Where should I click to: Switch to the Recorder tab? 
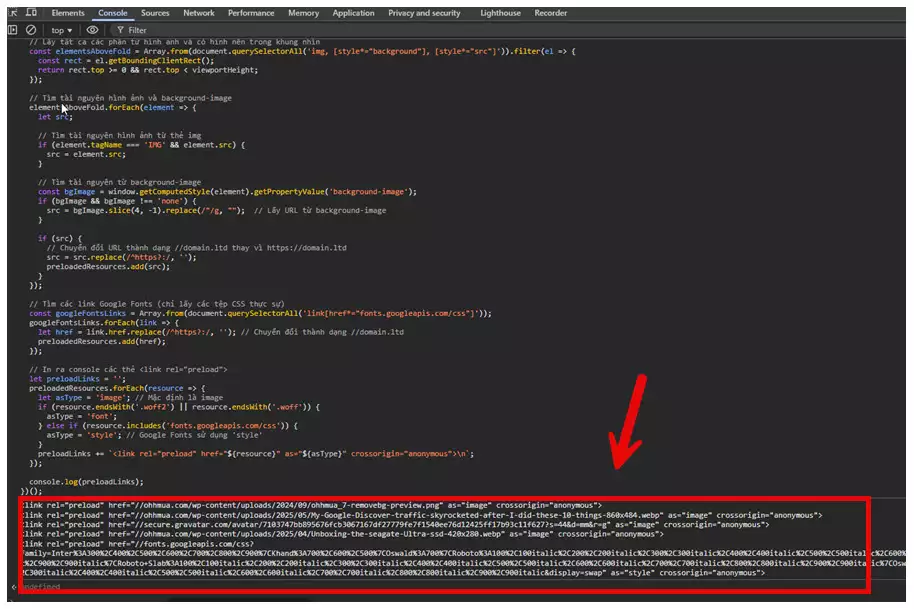pos(550,13)
